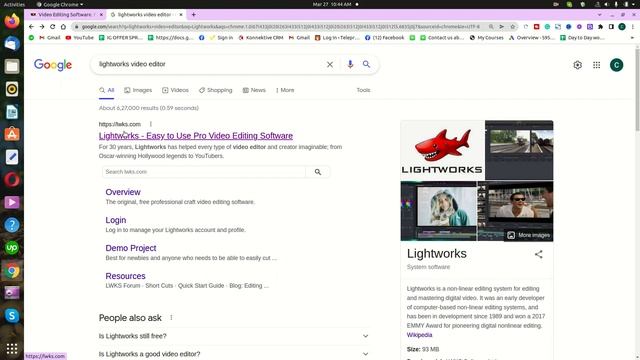Start voice search with microphone
Image resolution: width=640 pixels, height=360 pixels.
tap(350, 64)
